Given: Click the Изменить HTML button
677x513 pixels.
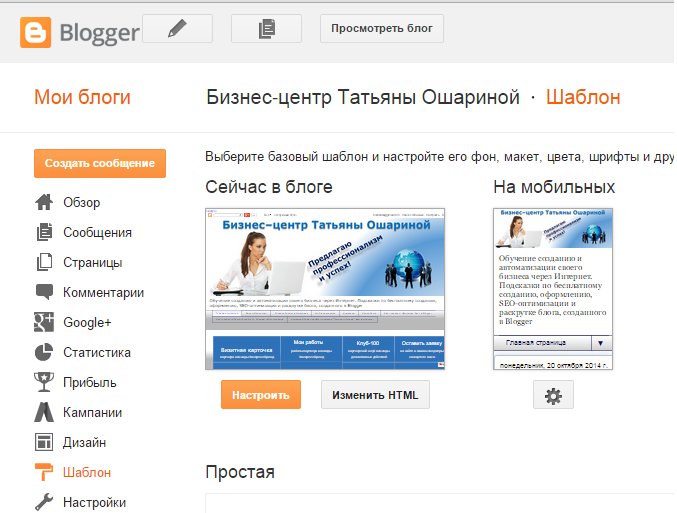Looking at the screenshot, I should tap(375, 395).
